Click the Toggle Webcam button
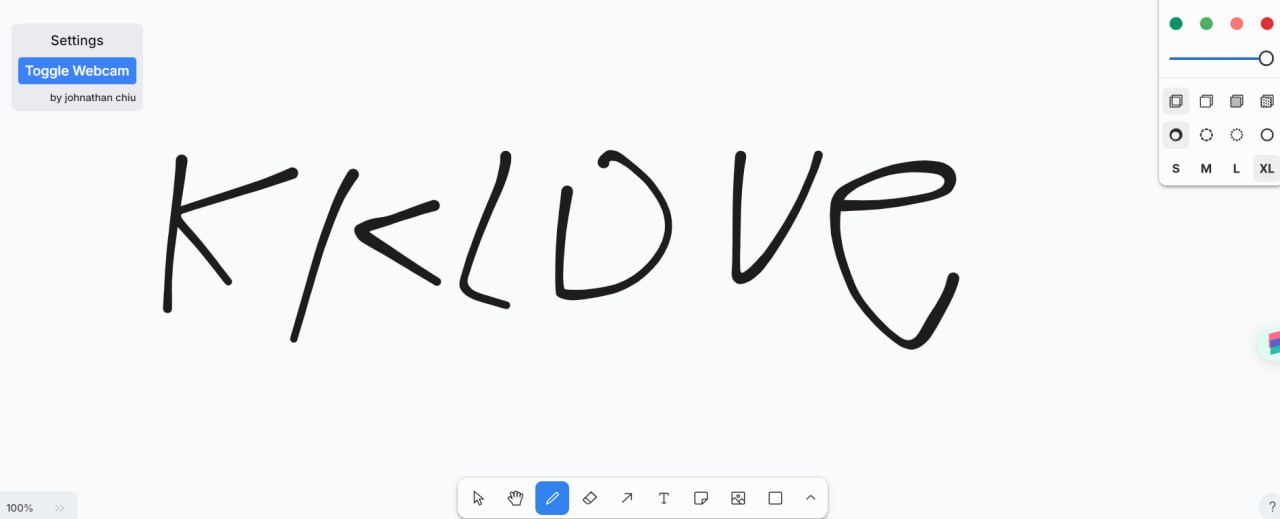1280x519 pixels. click(77, 71)
